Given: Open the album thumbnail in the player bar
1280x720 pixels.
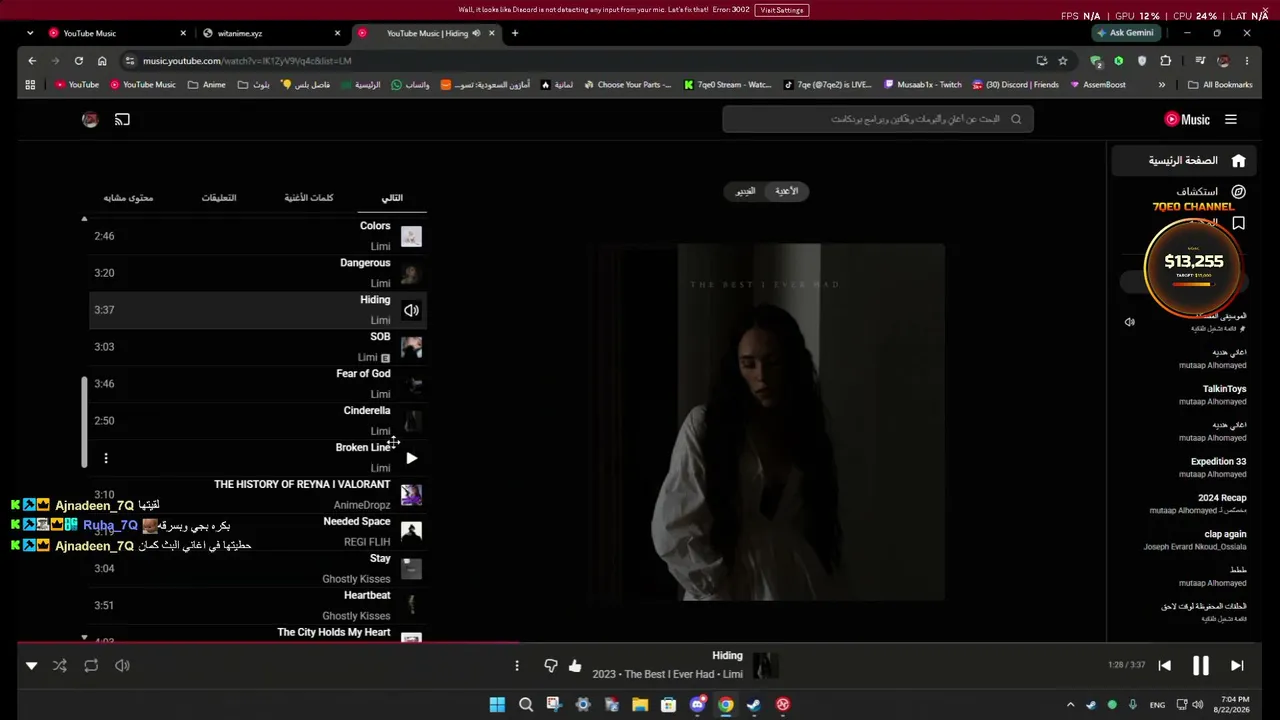Looking at the screenshot, I should (x=765, y=665).
